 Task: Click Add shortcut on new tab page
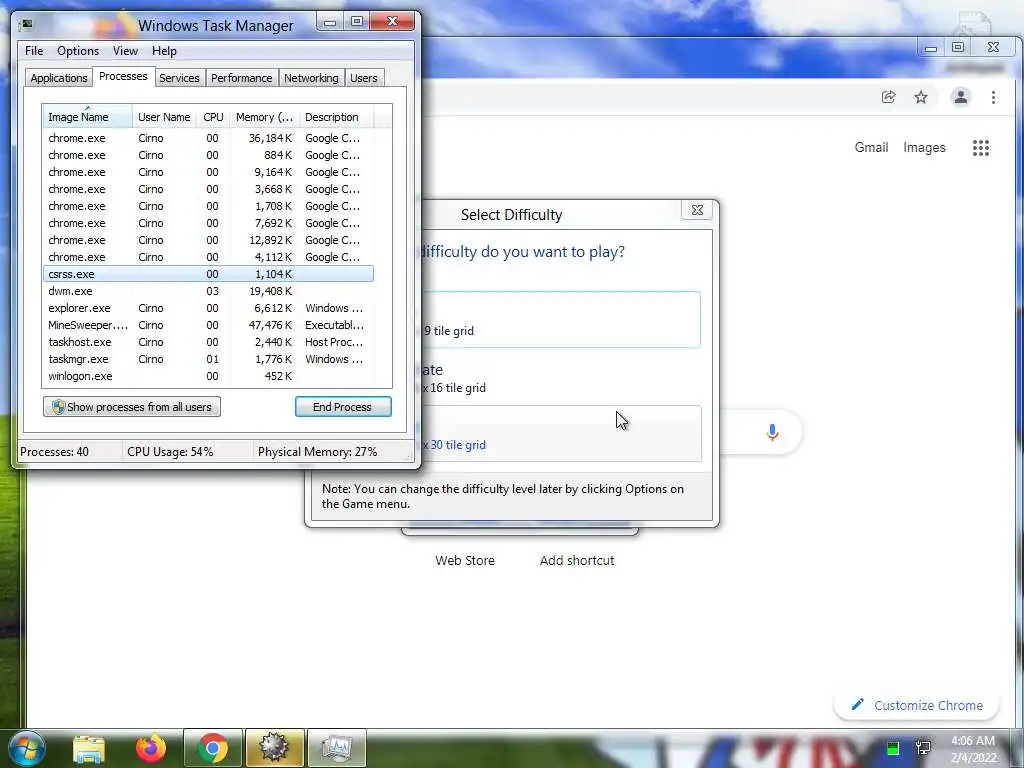(x=577, y=560)
